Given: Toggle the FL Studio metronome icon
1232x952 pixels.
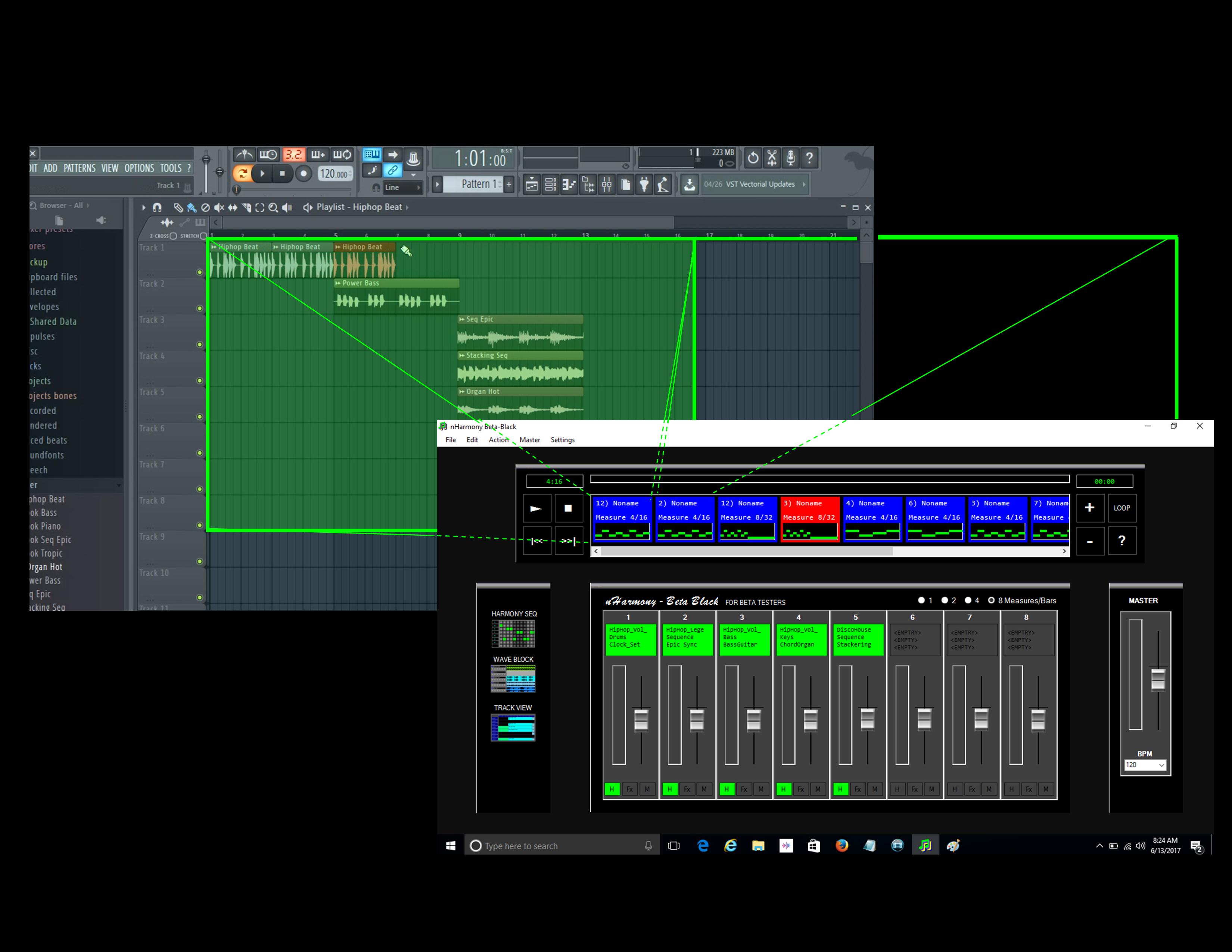Looking at the screenshot, I should [244, 155].
